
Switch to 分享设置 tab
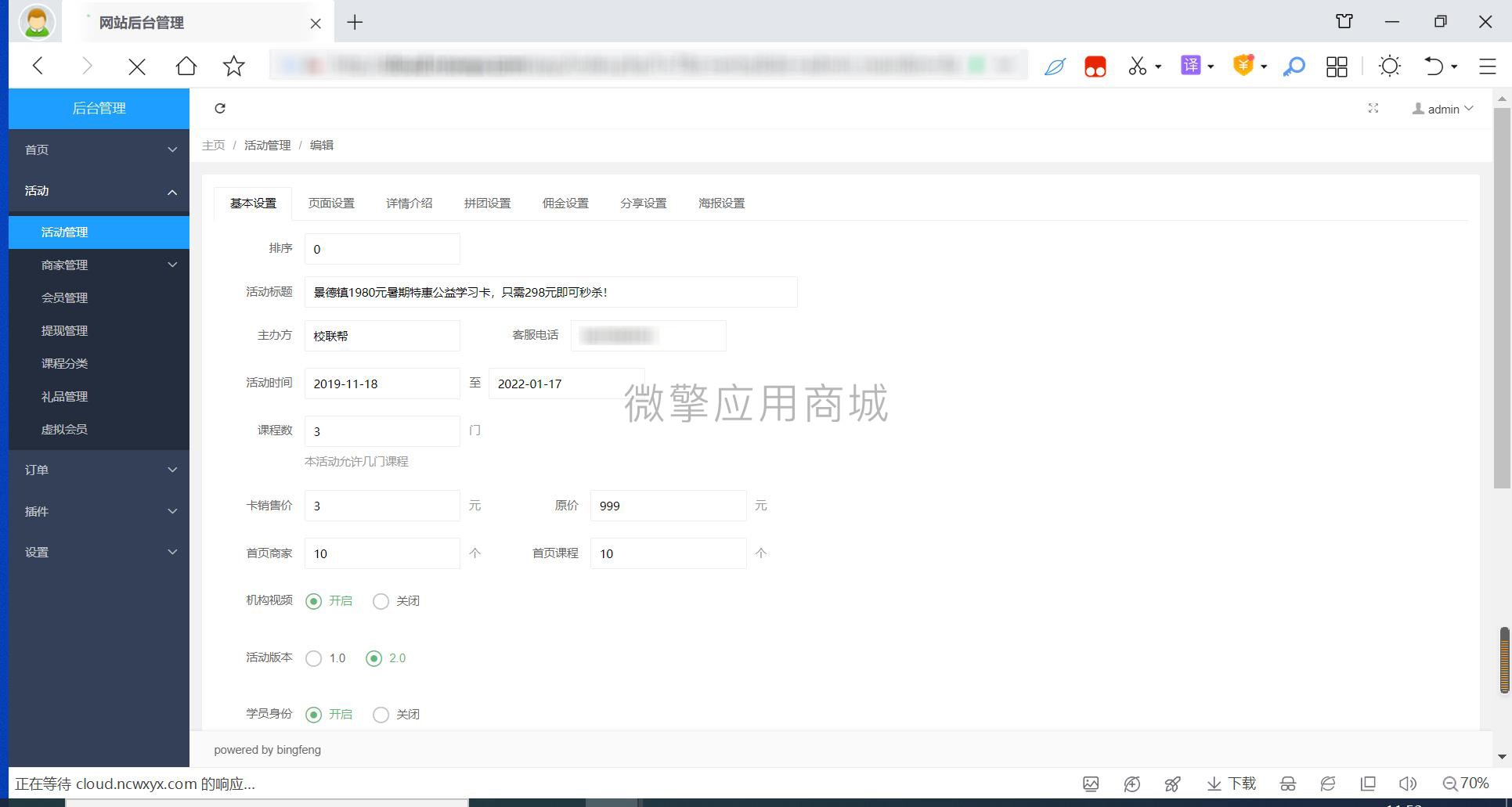point(644,204)
